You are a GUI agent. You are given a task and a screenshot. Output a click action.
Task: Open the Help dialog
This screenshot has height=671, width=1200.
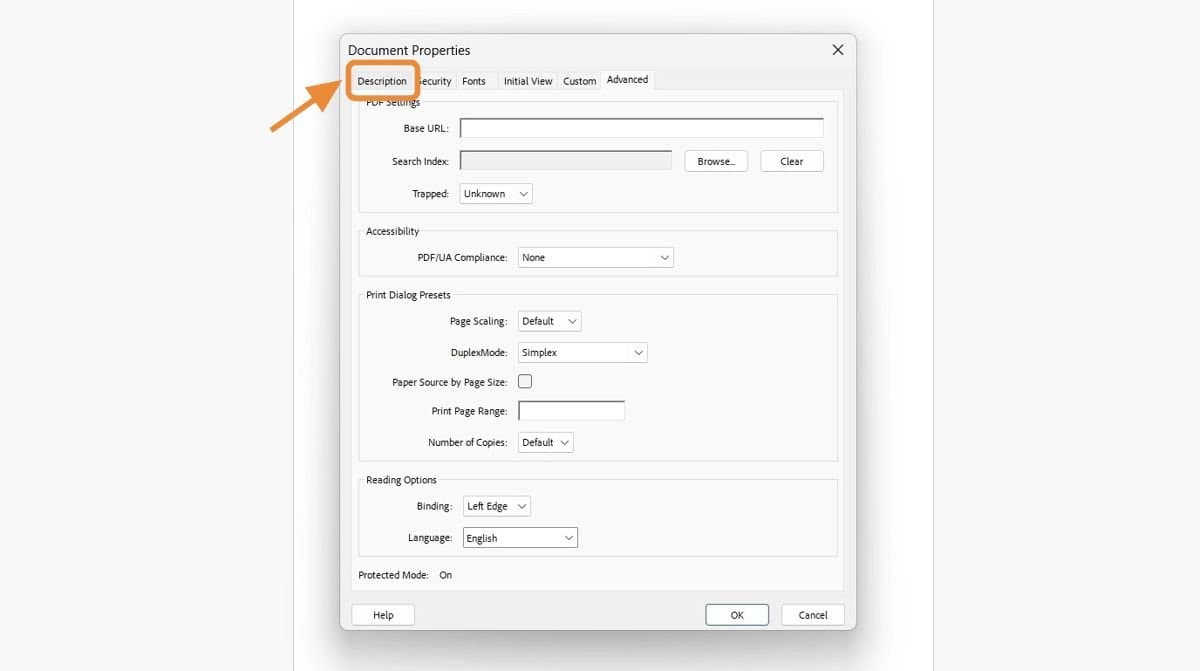382,614
